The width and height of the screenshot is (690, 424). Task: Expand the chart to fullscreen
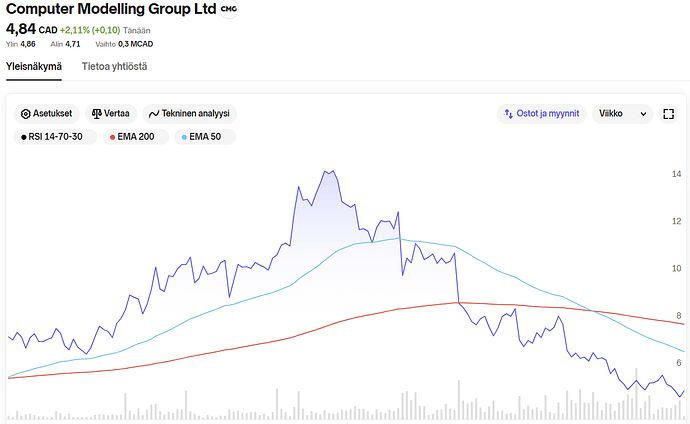(668, 114)
